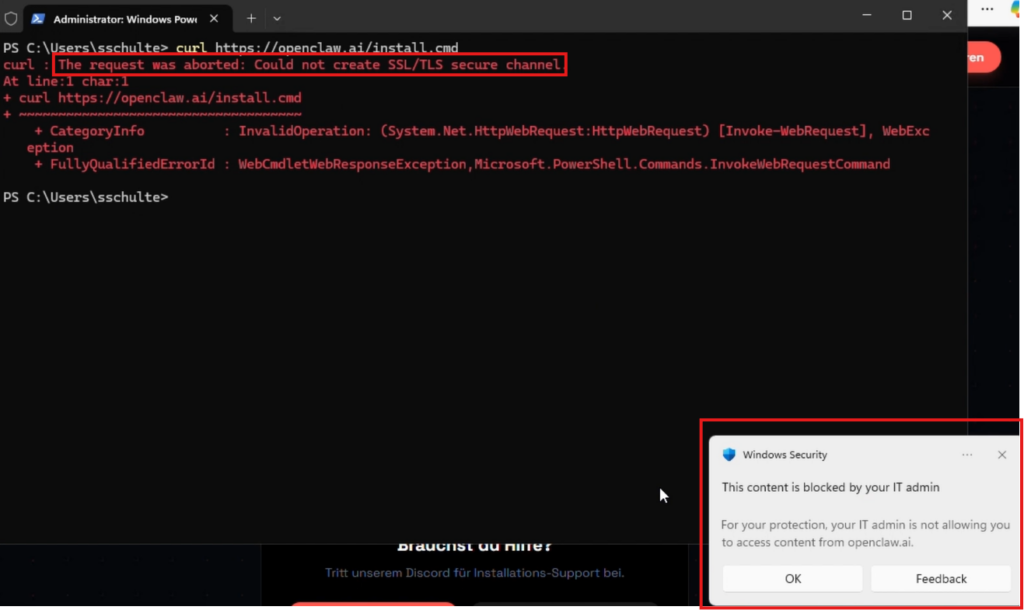Screen dimensions: 1024x610
Task: Close the PowerShell terminal window
Action: (946, 15)
